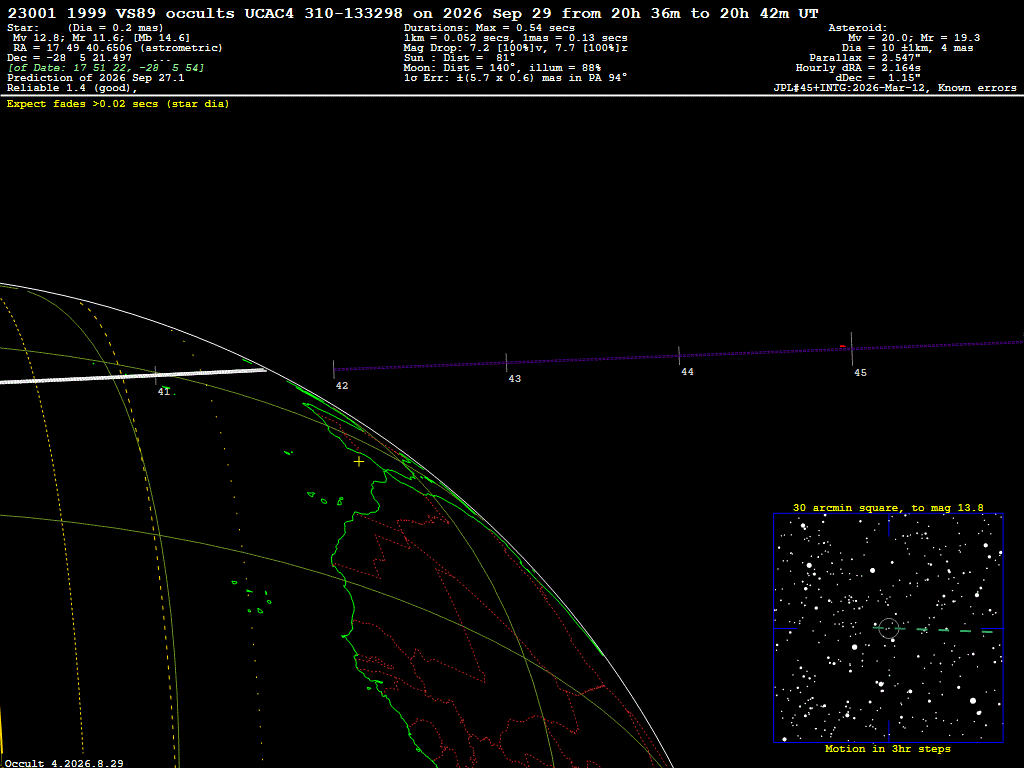The width and height of the screenshot is (1024, 768).
Task: Select the 41 minute tick on path
Action: [155, 376]
